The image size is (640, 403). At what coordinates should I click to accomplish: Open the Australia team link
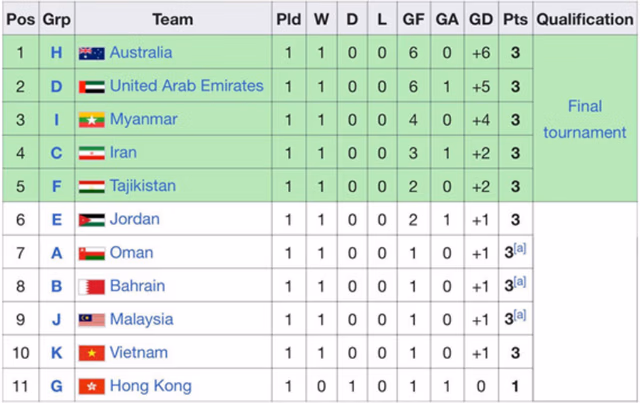pyautogui.click(x=141, y=53)
